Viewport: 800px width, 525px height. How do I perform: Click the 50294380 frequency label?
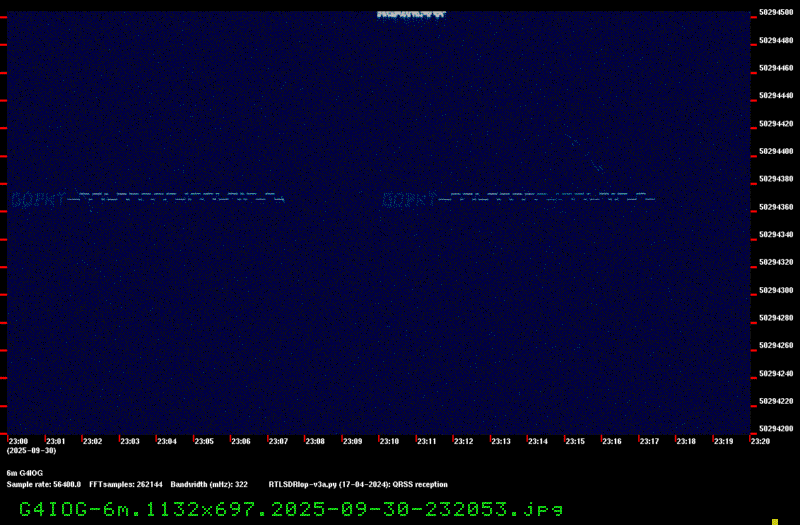776,179
